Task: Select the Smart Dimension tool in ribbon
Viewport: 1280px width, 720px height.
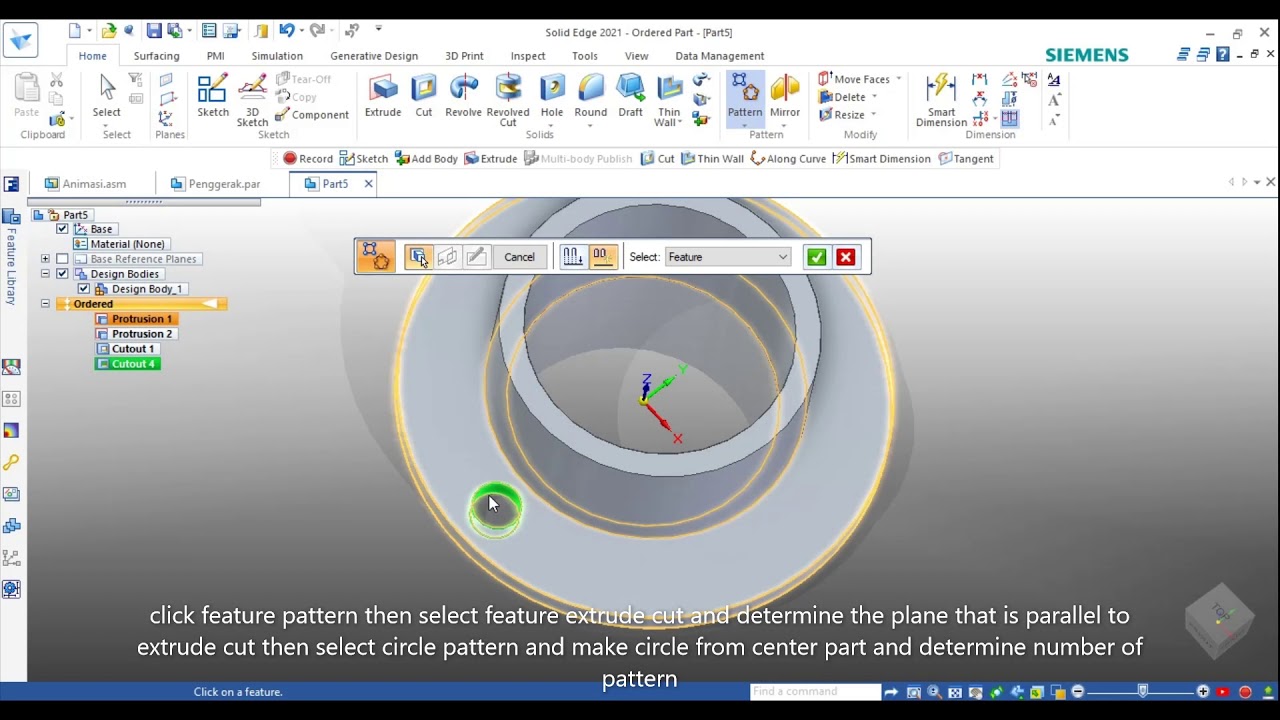Action: (x=941, y=100)
